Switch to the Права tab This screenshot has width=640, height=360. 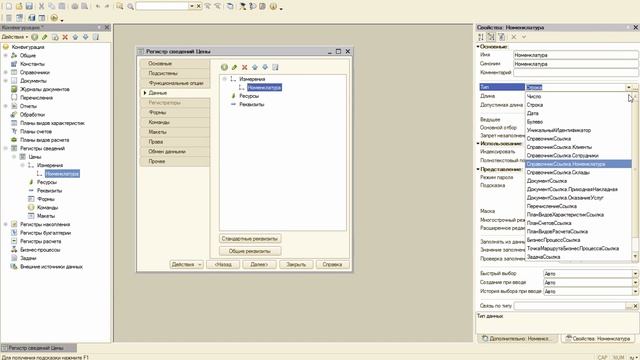175,142
